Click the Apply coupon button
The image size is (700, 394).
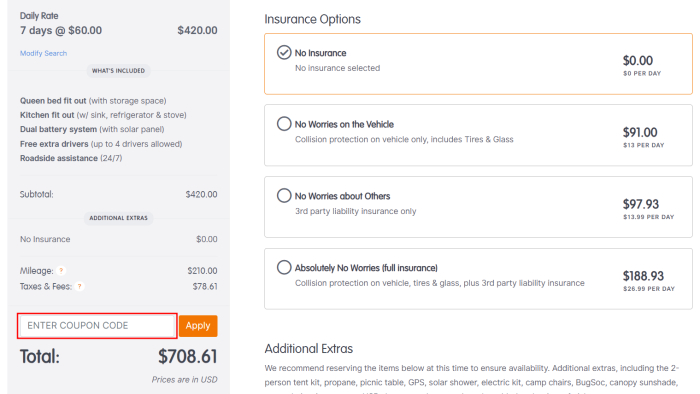(198, 326)
